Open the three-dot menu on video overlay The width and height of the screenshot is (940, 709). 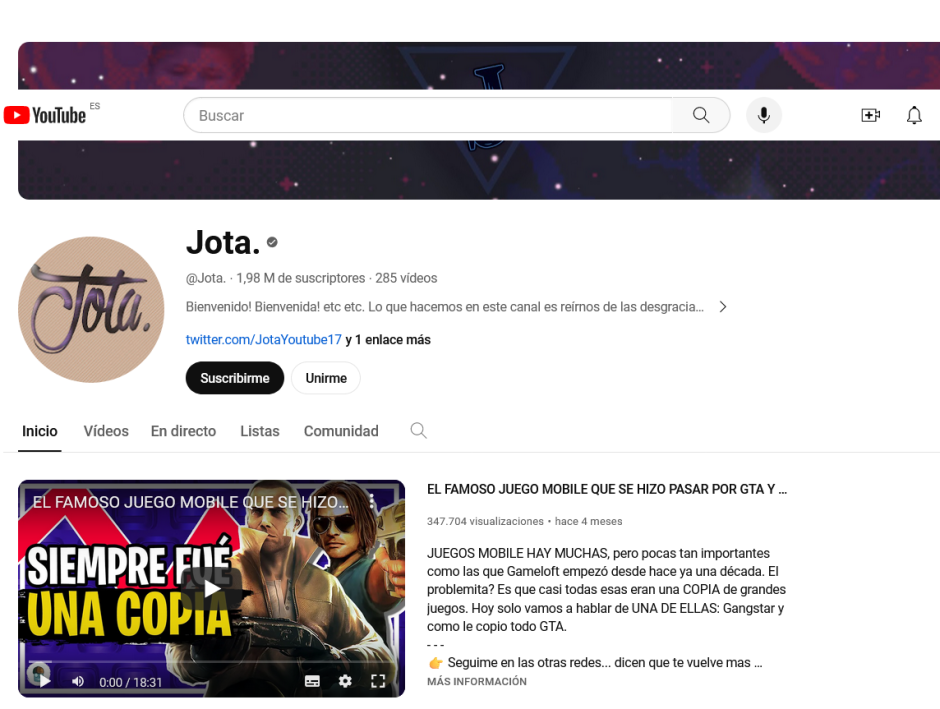pyautogui.click(x=372, y=502)
